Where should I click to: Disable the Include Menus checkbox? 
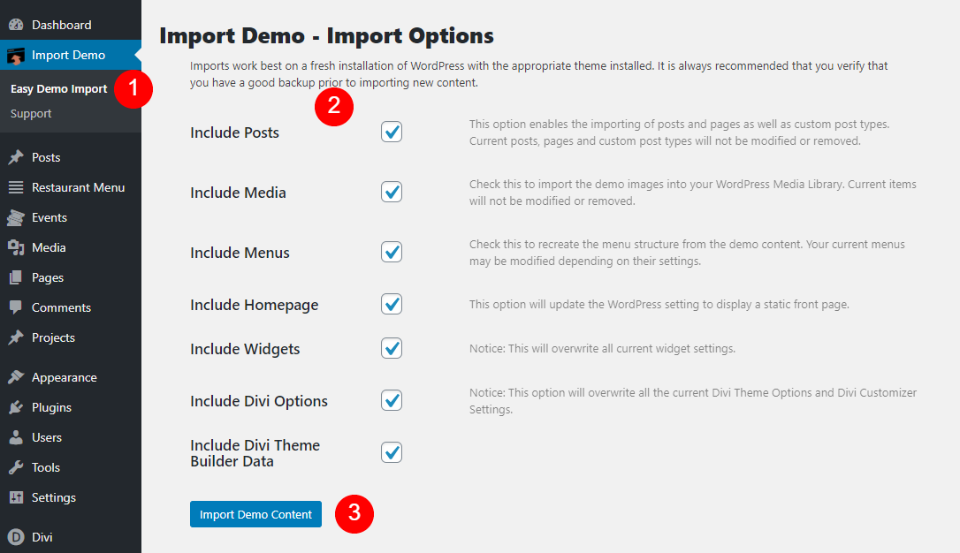click(x=392, y=252)
